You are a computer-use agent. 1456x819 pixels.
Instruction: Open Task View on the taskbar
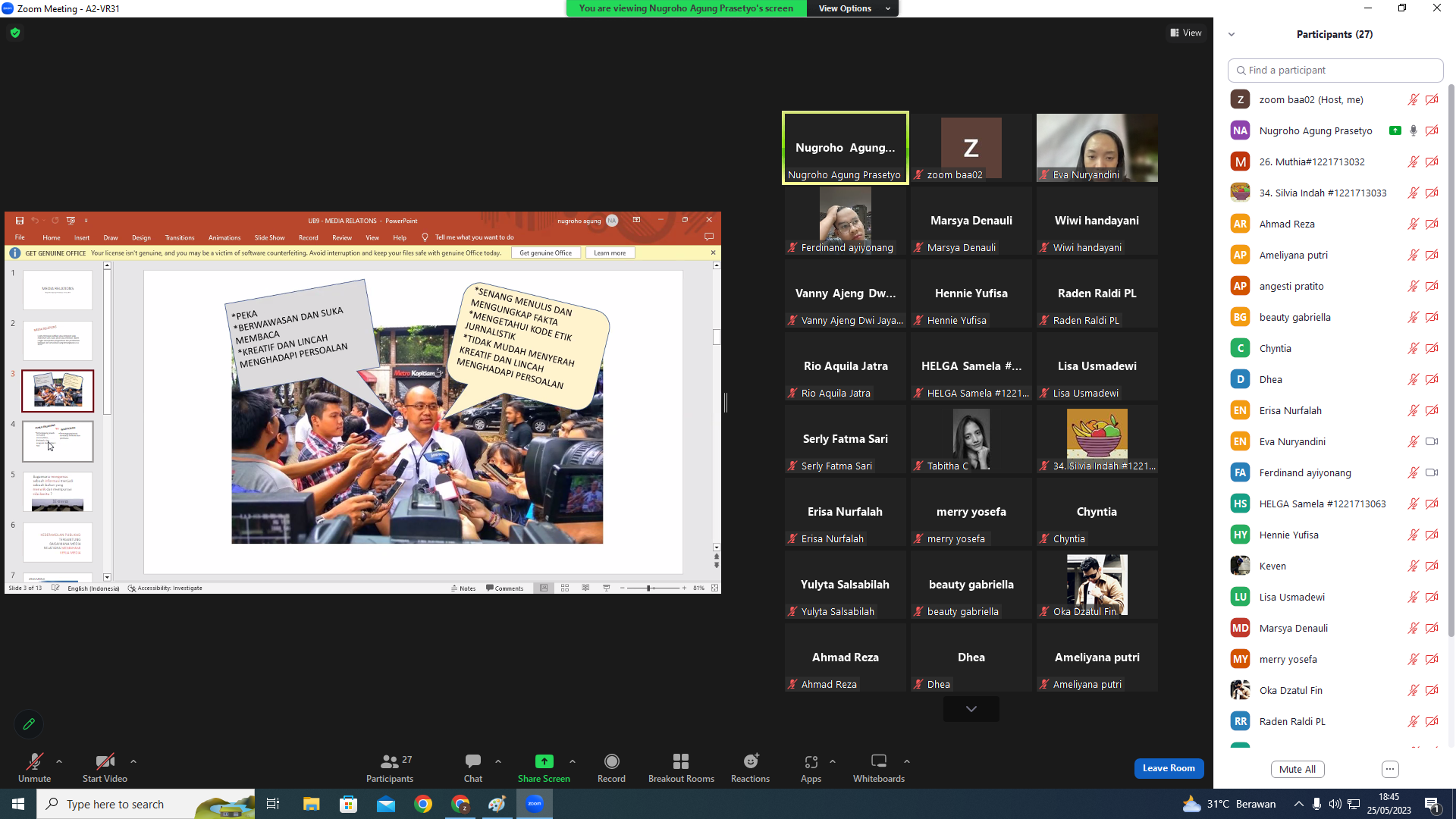point(273,804)
